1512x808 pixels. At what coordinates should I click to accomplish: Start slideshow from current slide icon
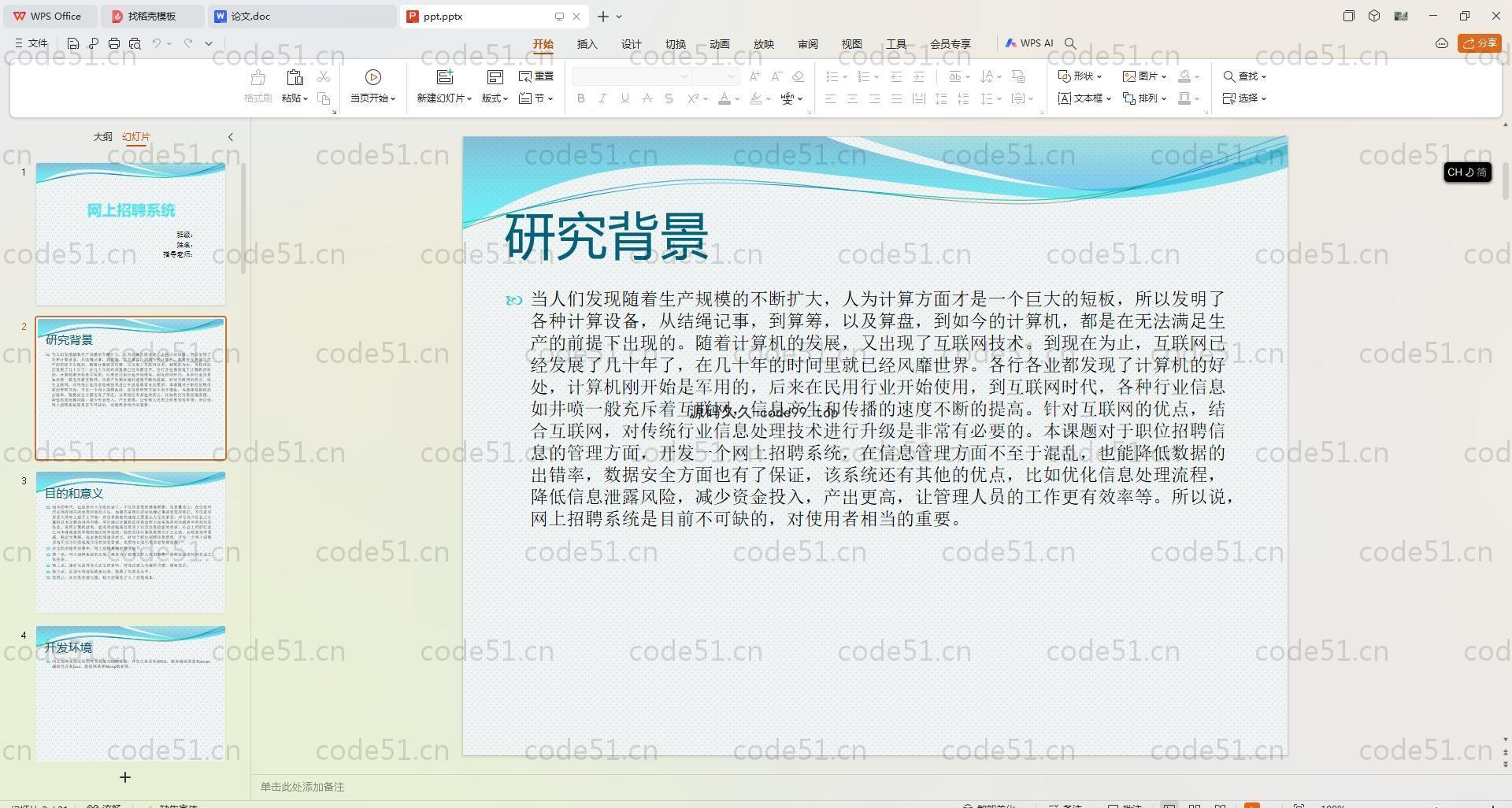373,77
